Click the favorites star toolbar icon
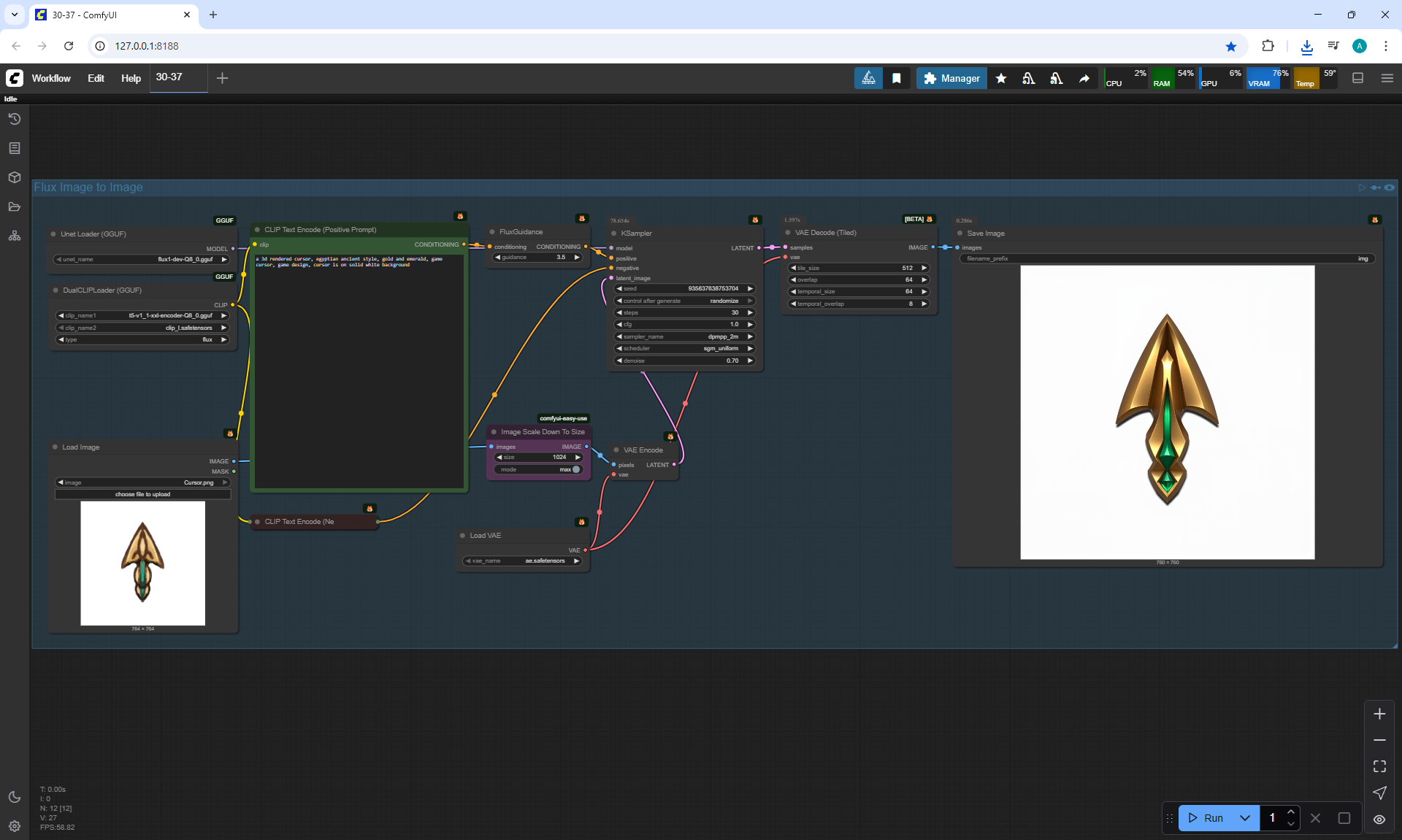Screen dimensions: 1402x840 click(1001, 78)
